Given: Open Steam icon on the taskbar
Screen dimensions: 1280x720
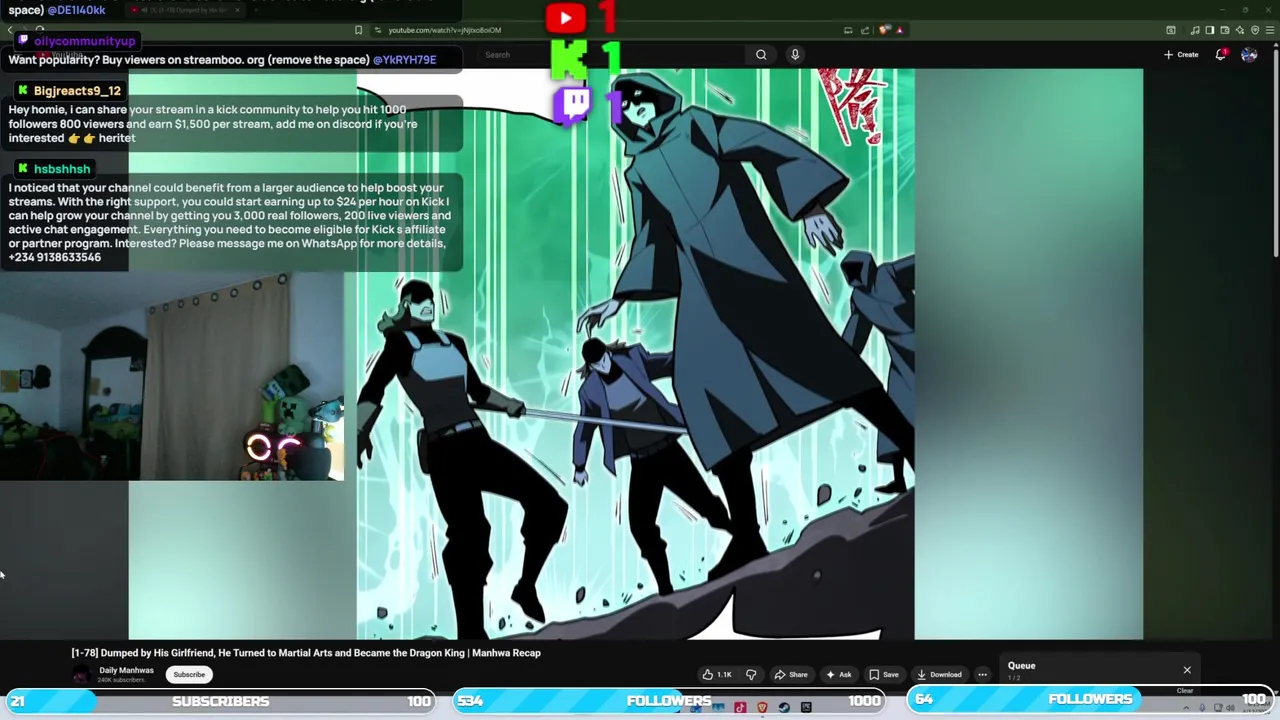Looking at the screenshot, I should 784,707.
